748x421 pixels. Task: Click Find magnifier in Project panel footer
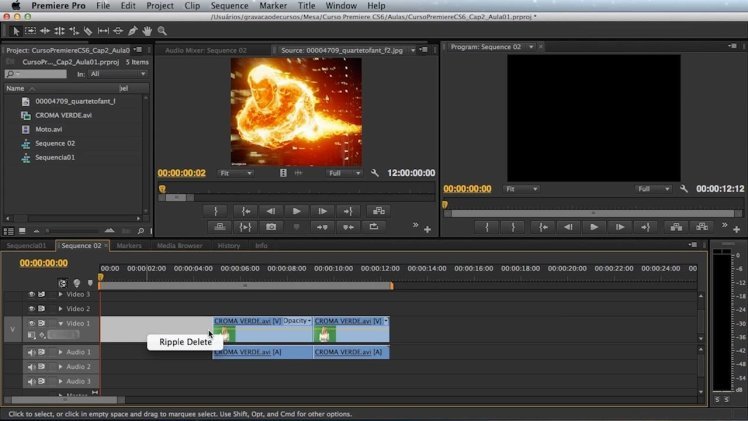pyautogui.click(x=141, y=231)
